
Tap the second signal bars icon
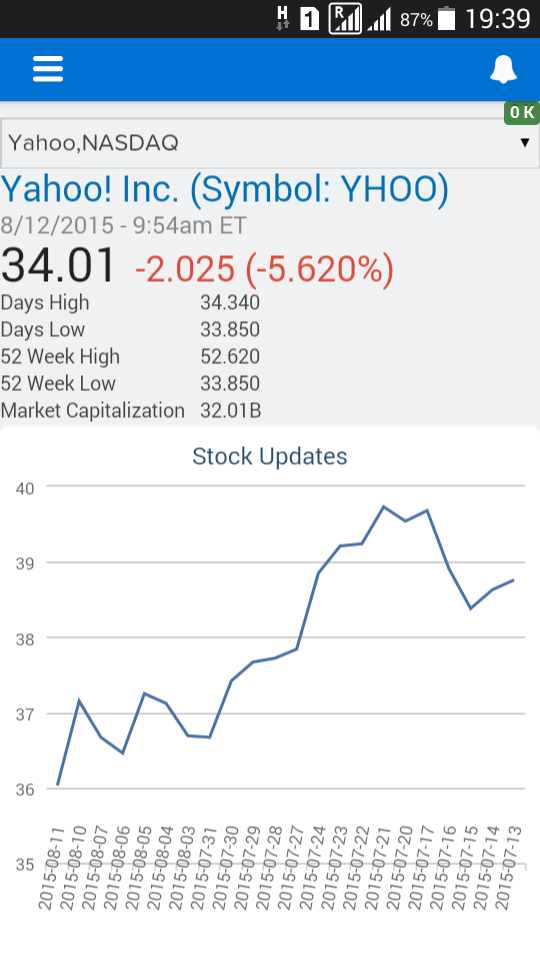pyautogui.click(x=380, y=21)
